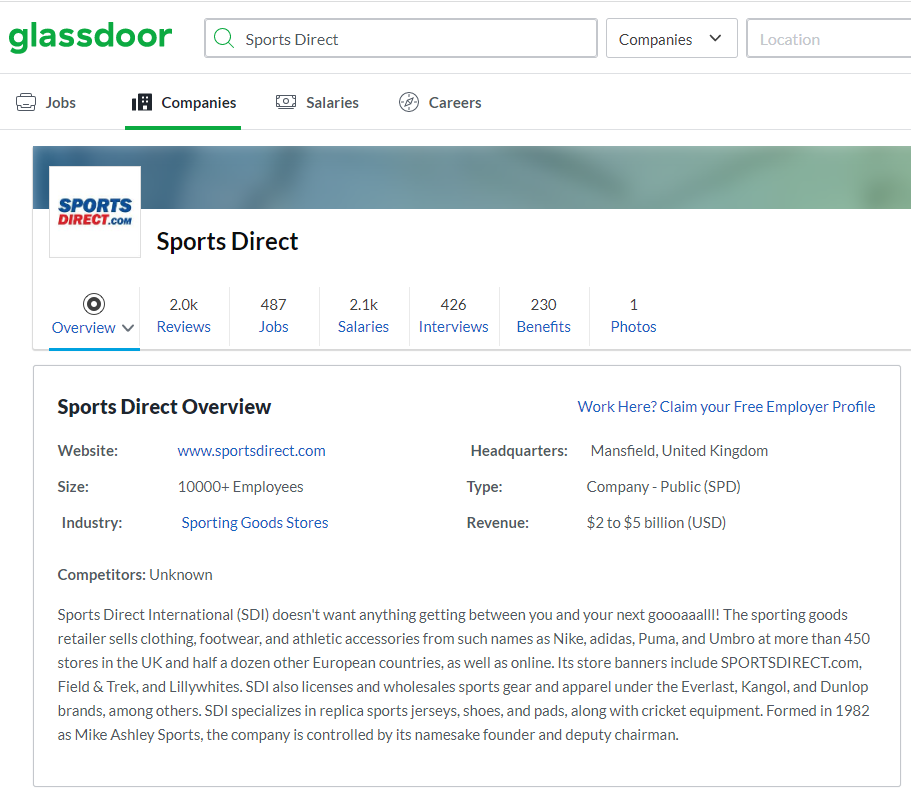Open the www.sportsdirect.com website link
Screen dimensions: 911x790
252,451
